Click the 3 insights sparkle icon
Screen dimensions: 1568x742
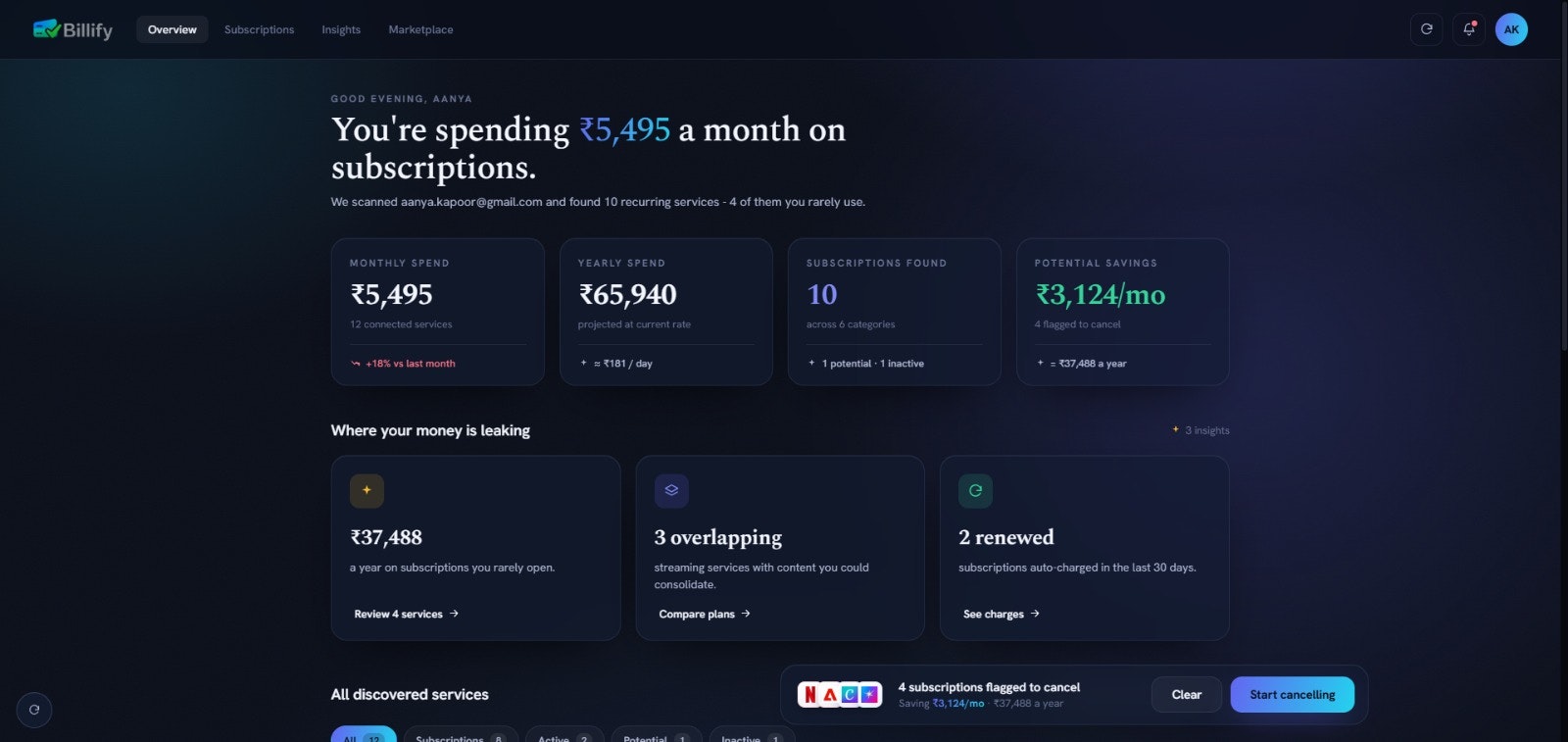1176,429
